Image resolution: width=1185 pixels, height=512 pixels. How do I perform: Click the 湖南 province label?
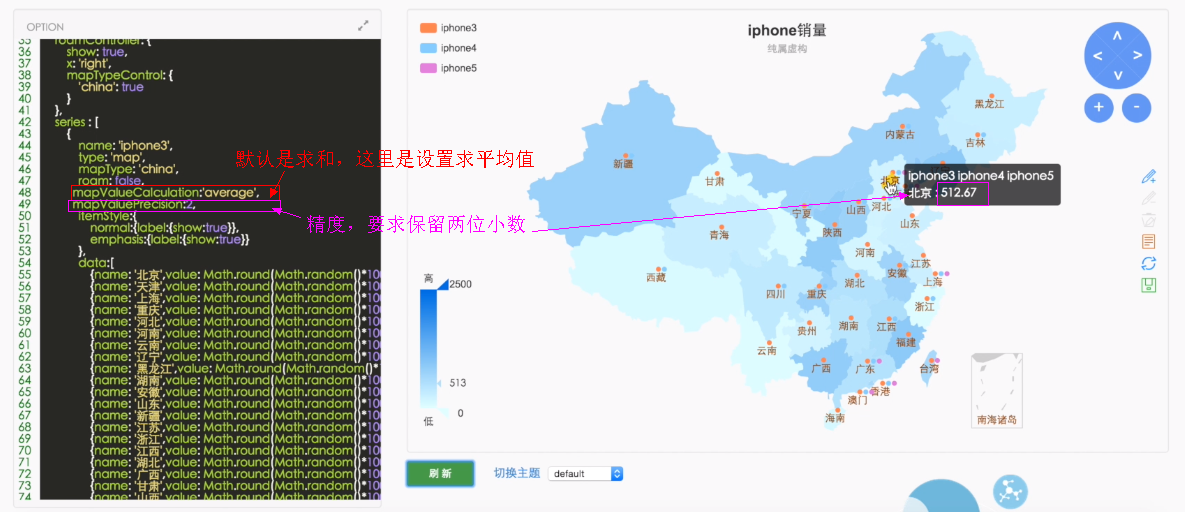point(848,326)
